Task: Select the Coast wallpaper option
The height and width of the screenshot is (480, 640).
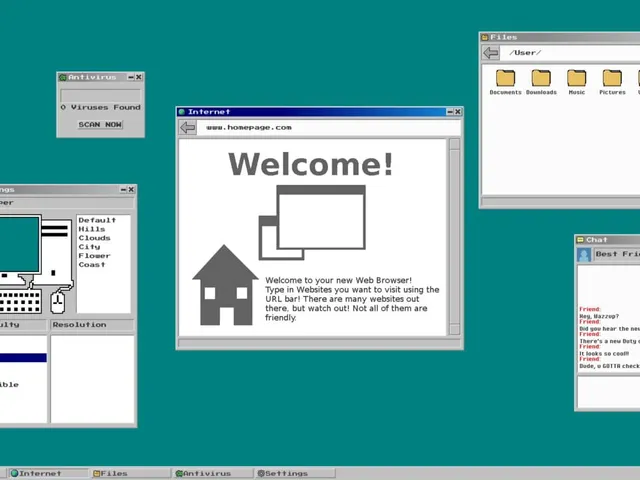Action: 92,265
